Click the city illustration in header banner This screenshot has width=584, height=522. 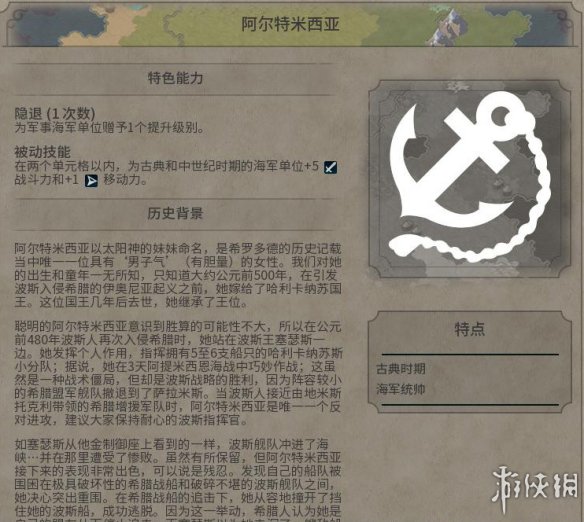[x=449, y=27]
